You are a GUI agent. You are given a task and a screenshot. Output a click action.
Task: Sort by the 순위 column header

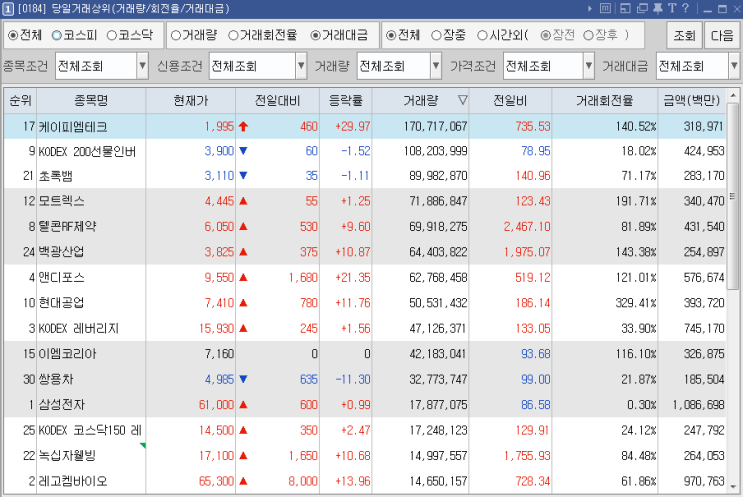click(x=20, y=100)
